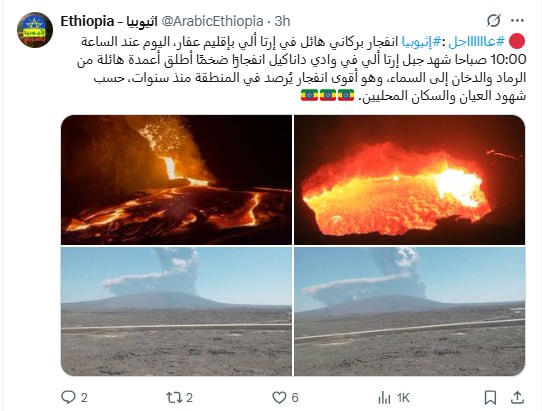This screenshot has width=542, height=411.
Task: Like the post with heart icon
Action: [x=279, y=398]
